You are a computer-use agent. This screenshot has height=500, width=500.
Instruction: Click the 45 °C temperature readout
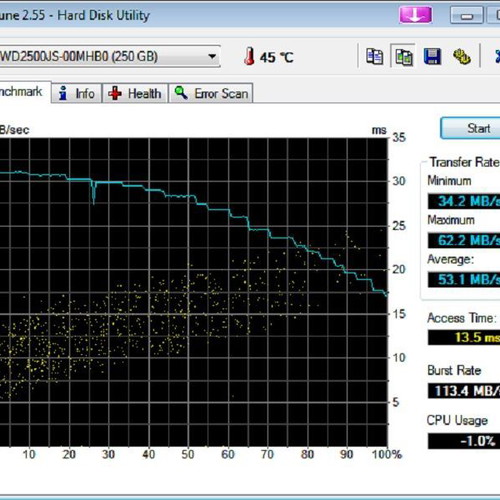click(x=276, y=57)
